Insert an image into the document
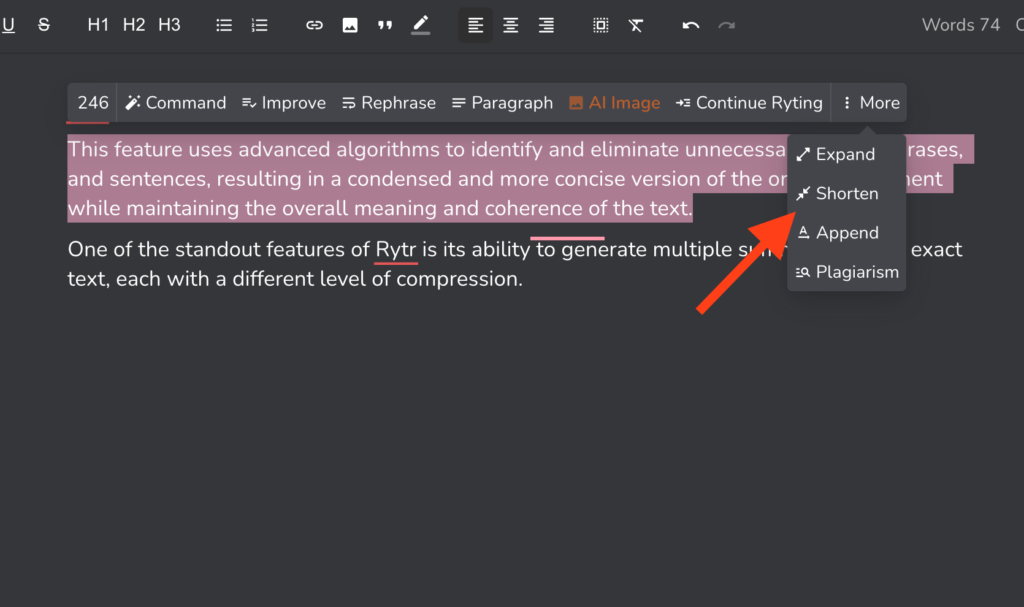 pyautogui.click(x=350, y=24)
